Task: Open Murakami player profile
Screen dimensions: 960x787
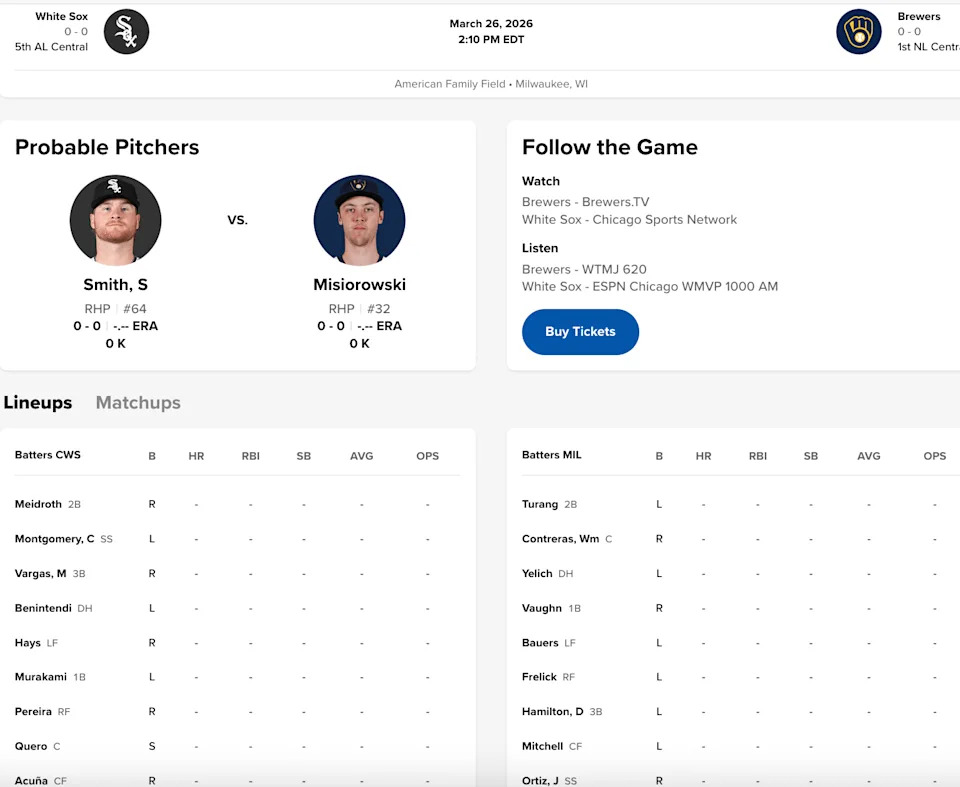Action: click(40, 677)
